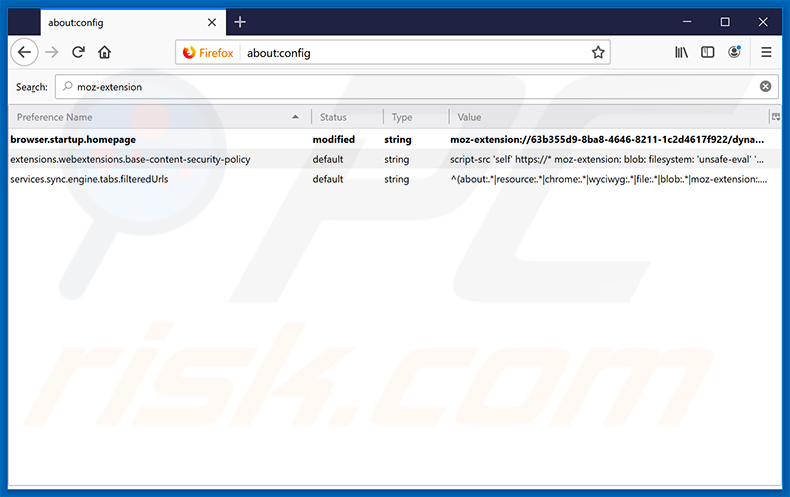The image size is (790, 497).
Task: Clear the search field with the X icon
Action: coord(765,86)
